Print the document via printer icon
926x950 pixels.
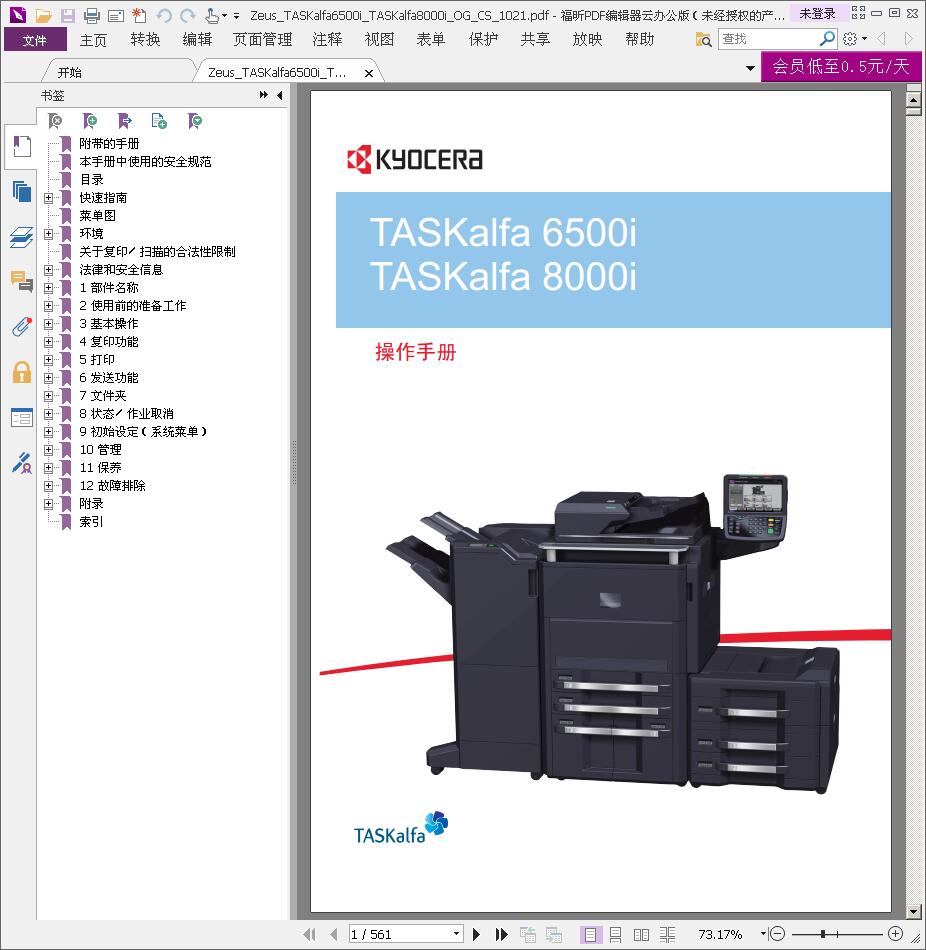coord(92,15)
